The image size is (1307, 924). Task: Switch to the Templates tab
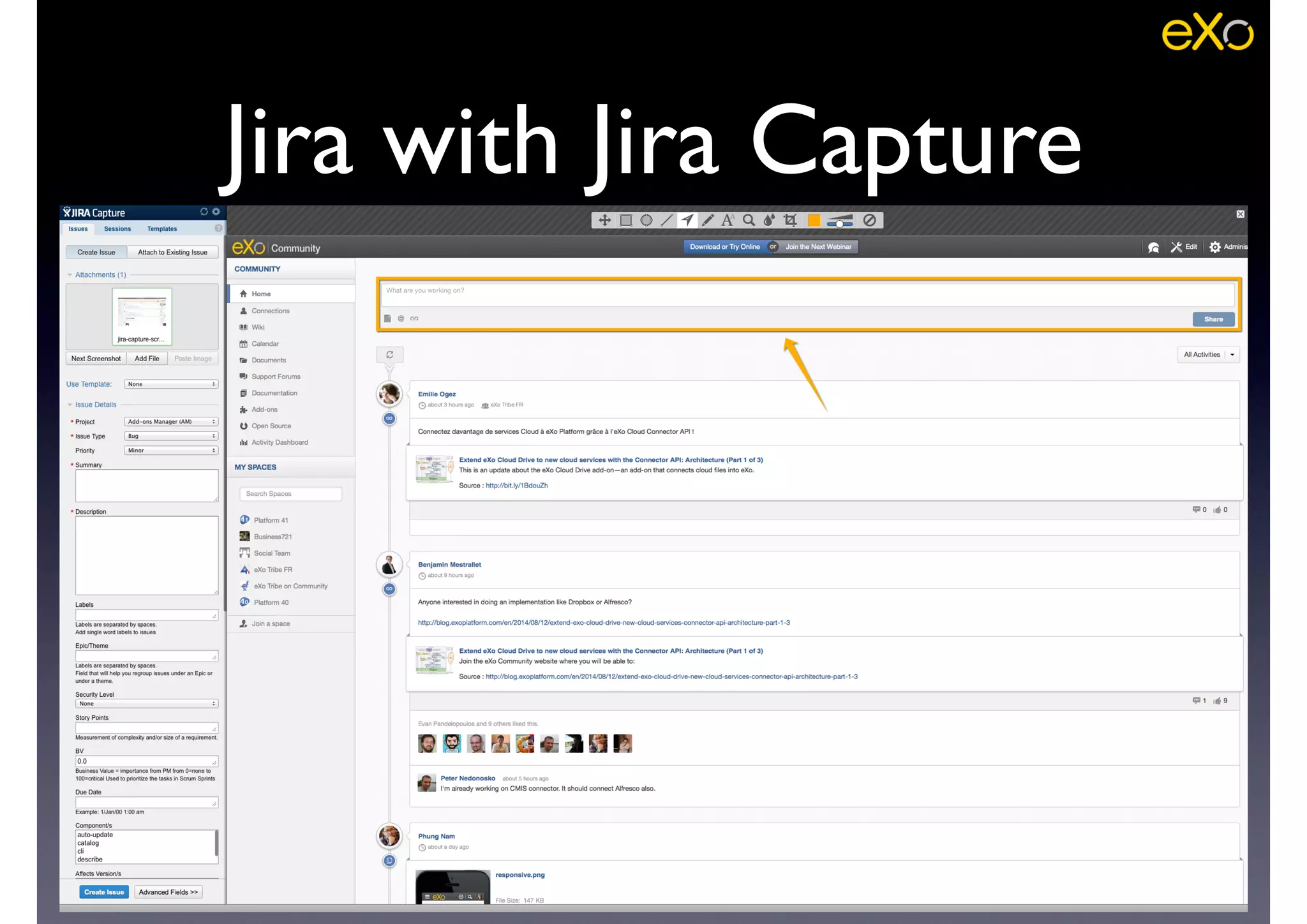[x=162, y=228]
